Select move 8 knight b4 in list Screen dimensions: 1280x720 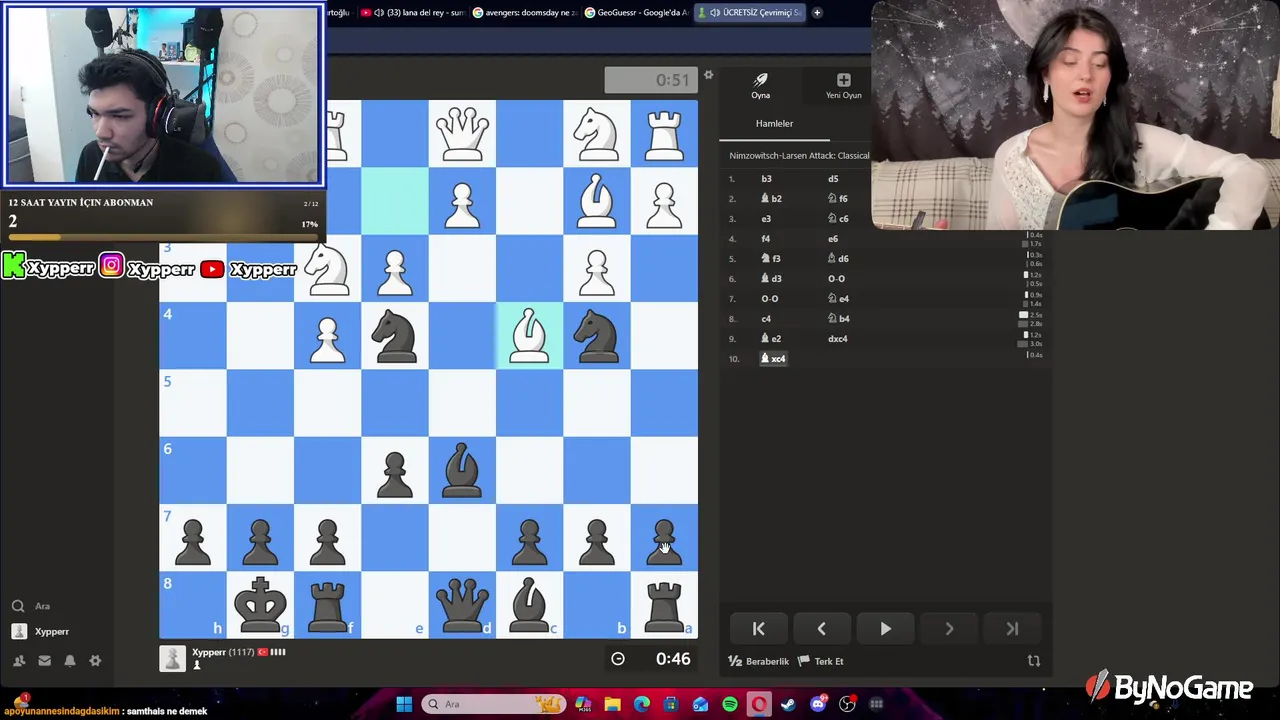tap(838, 318)
